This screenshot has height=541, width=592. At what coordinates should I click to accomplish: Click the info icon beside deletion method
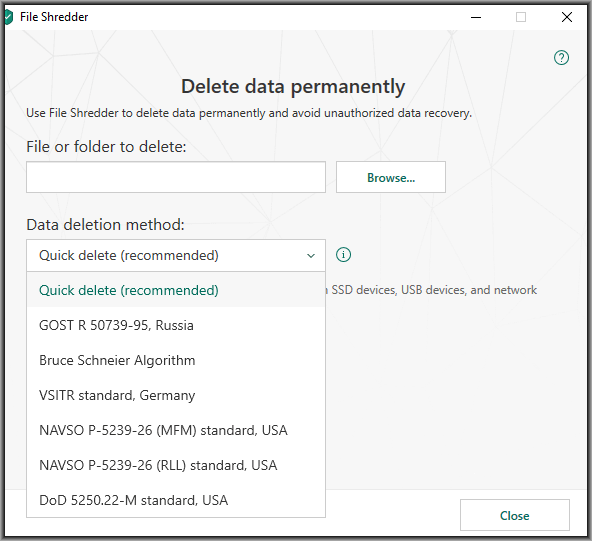343,254
